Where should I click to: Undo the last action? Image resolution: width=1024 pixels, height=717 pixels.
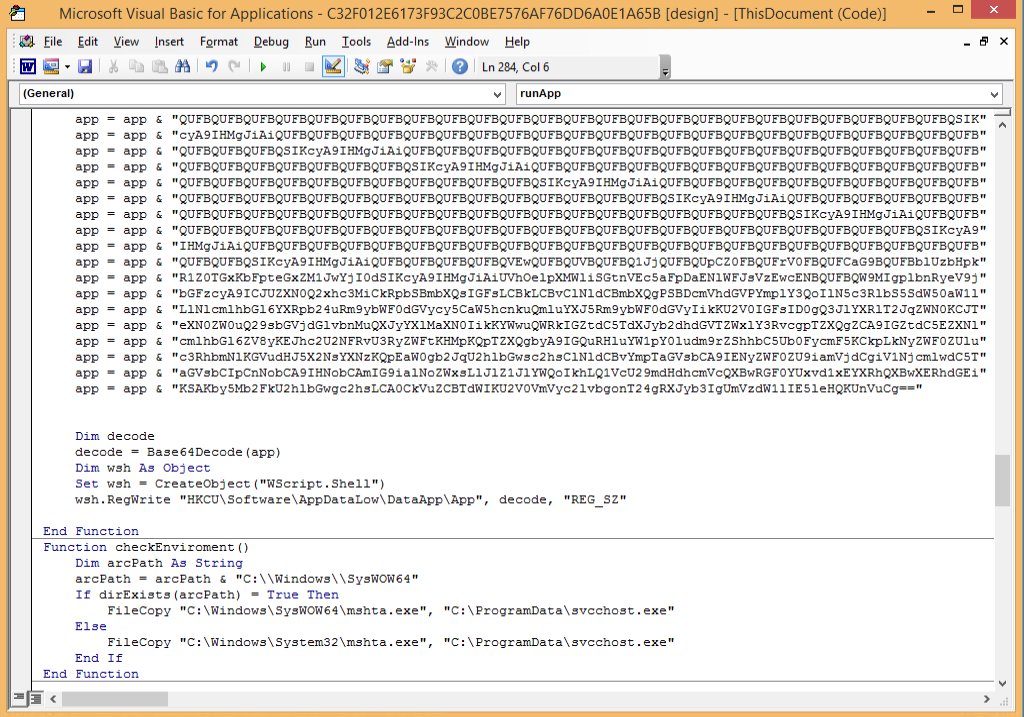coord(211,67)
